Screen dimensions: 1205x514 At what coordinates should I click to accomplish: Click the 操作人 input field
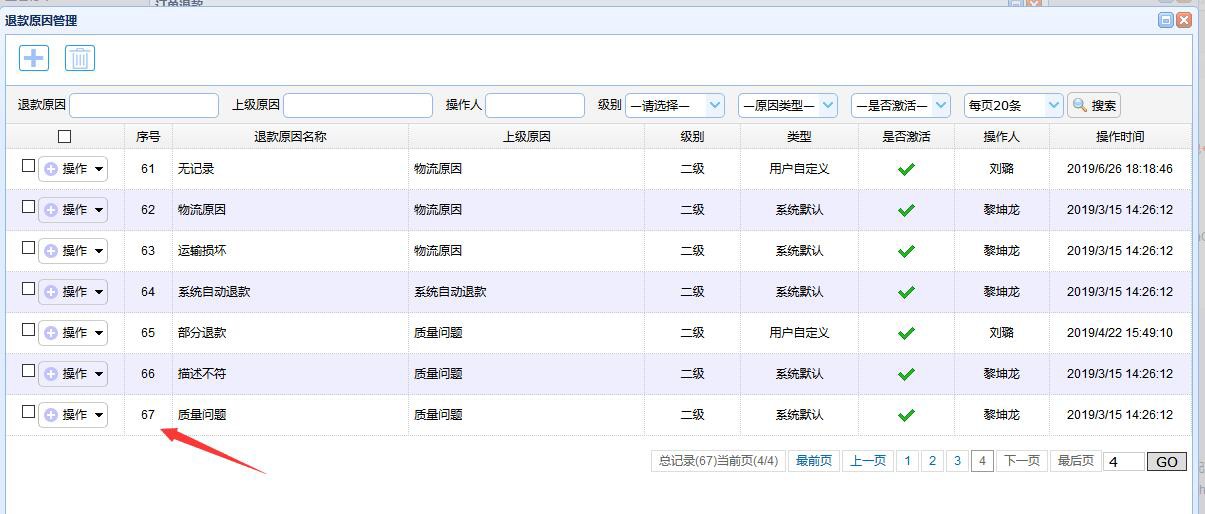coord(535,105)
